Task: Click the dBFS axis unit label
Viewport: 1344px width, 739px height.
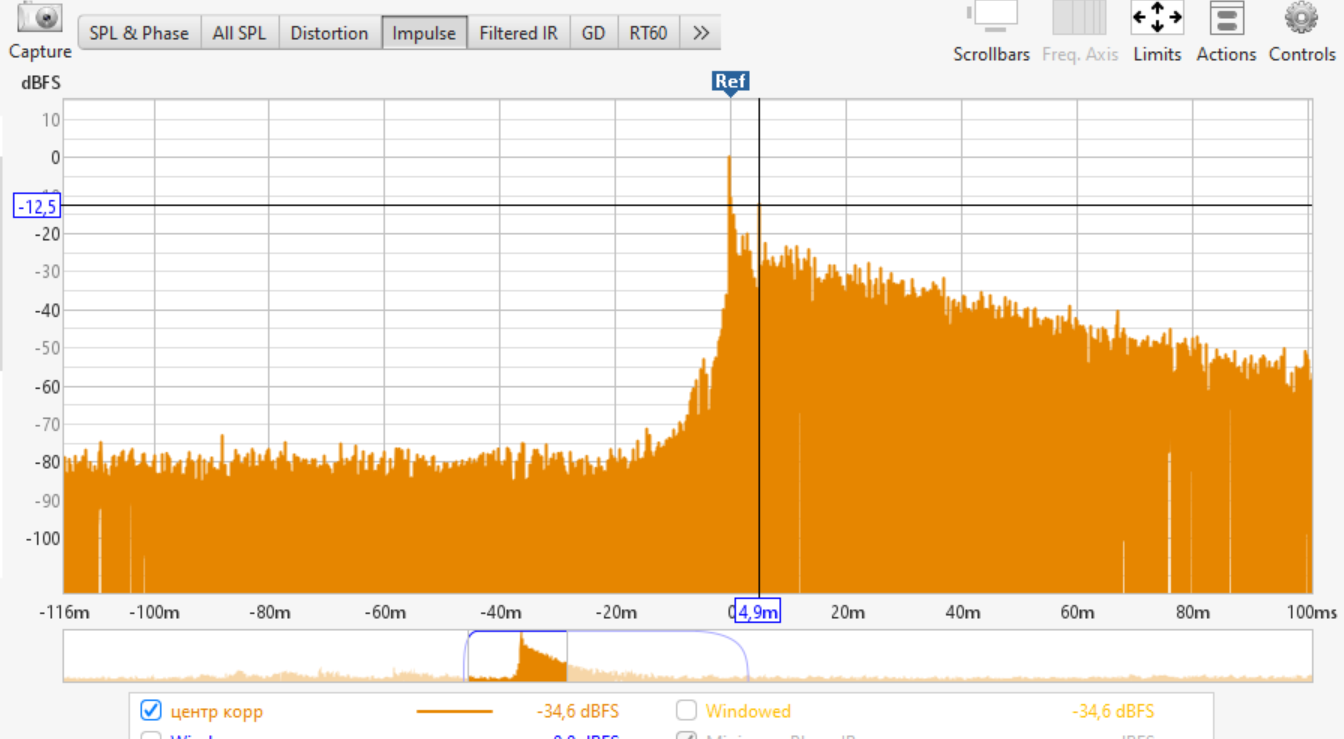Action: (41, 83)
